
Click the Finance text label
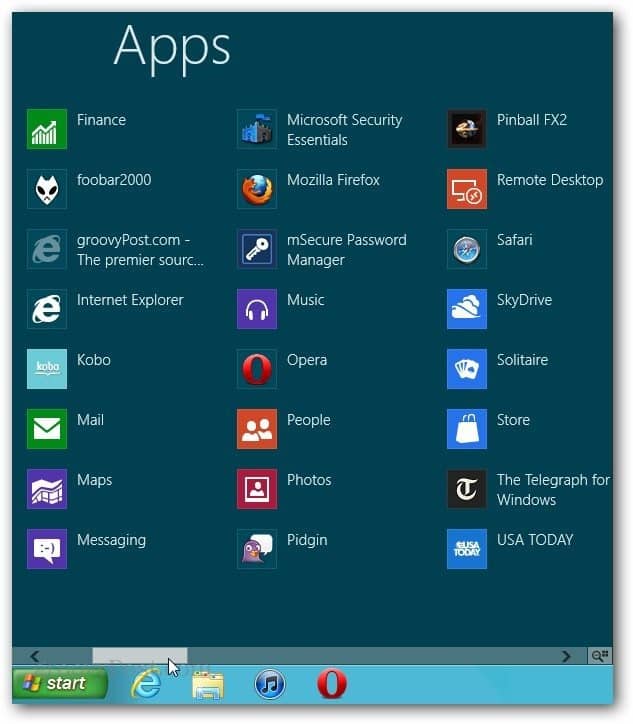[101, 120]
